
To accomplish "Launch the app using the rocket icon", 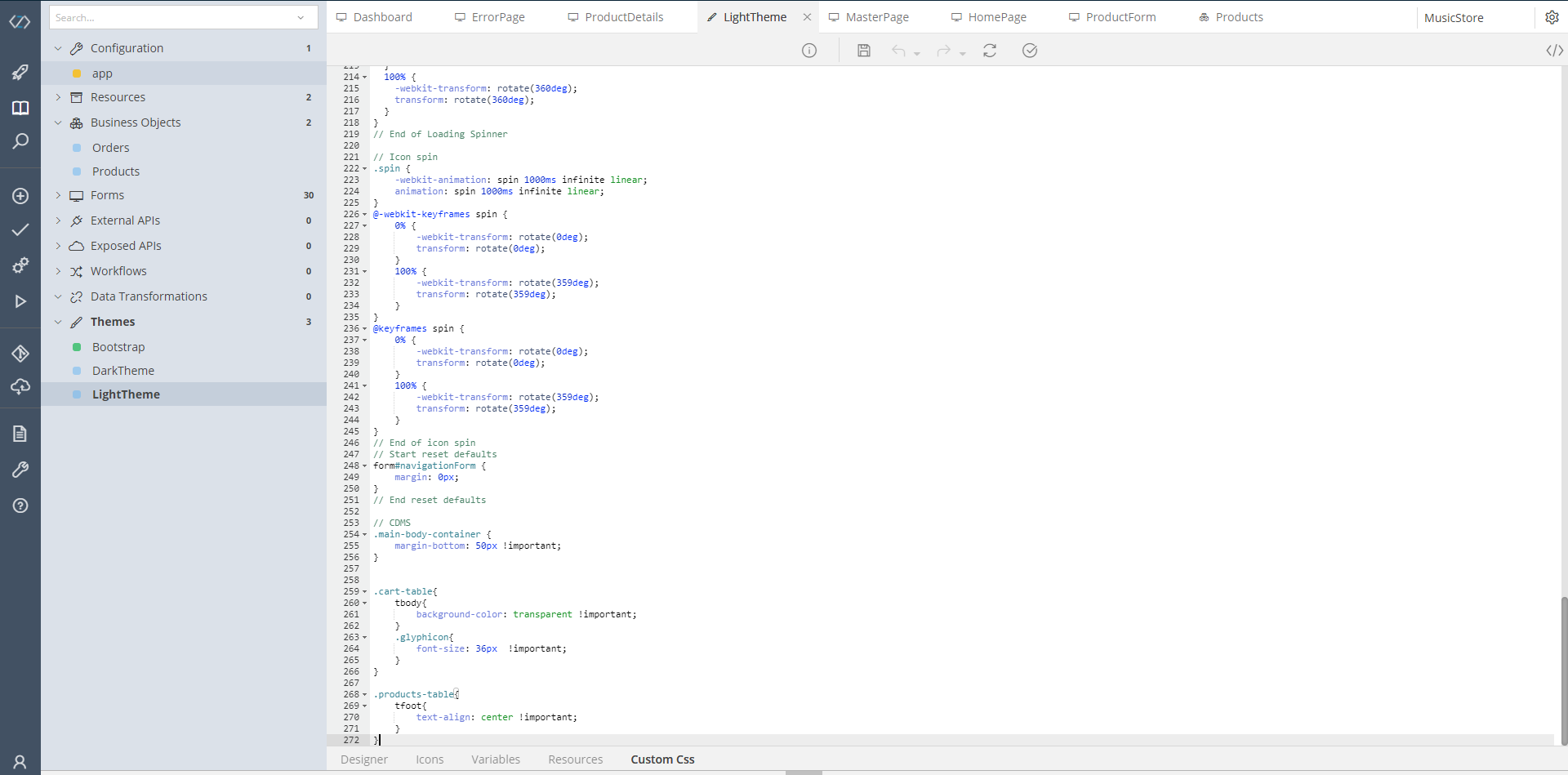I will [x=20, y=73].
